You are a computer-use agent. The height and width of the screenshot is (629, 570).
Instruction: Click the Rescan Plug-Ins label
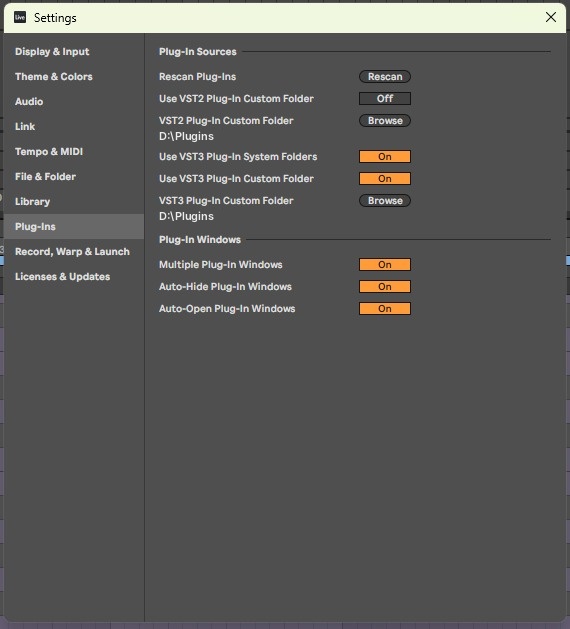[197, 77]
